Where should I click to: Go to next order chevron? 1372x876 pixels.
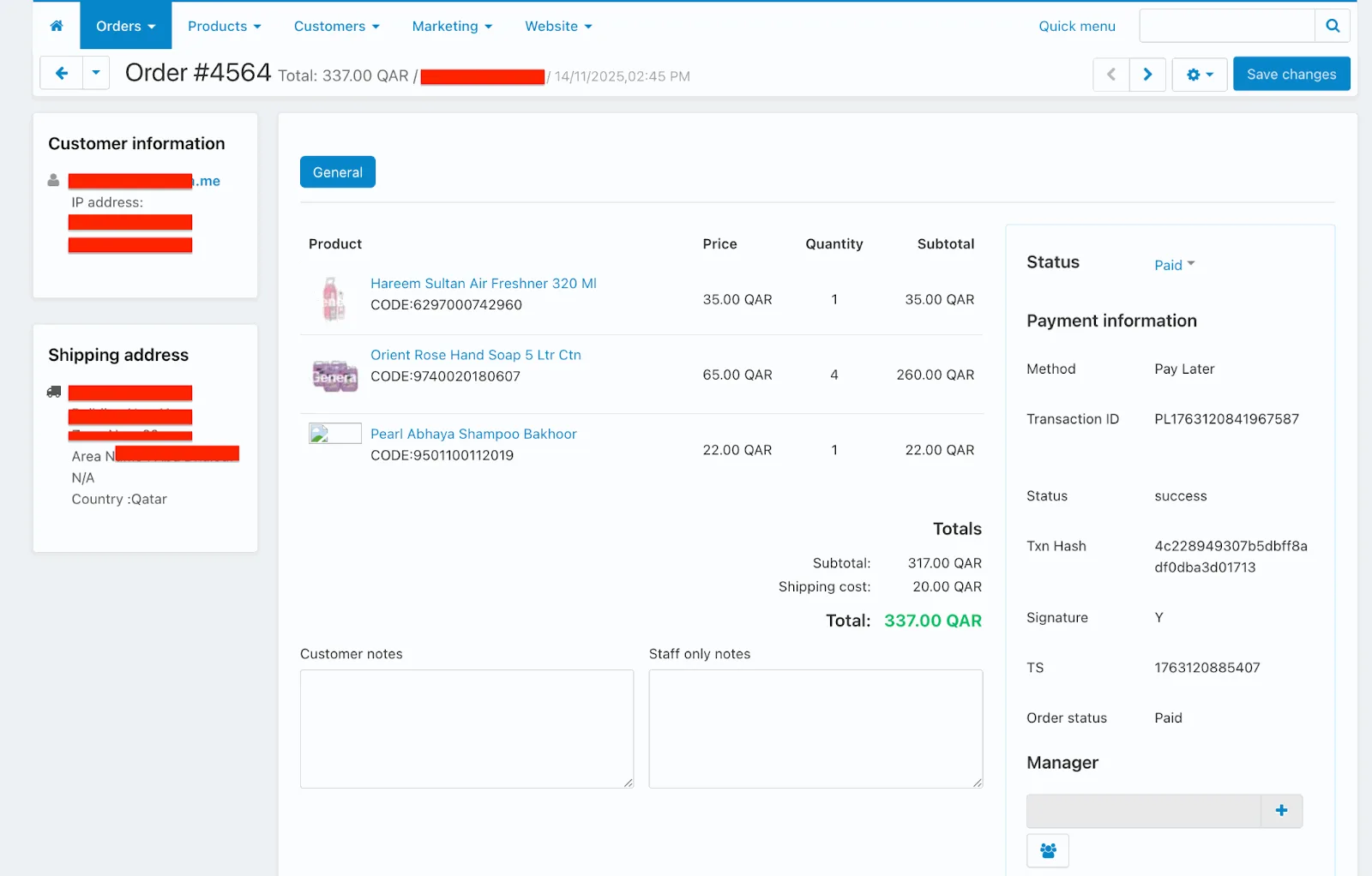pyautogui.click(x=1147, y=75)
